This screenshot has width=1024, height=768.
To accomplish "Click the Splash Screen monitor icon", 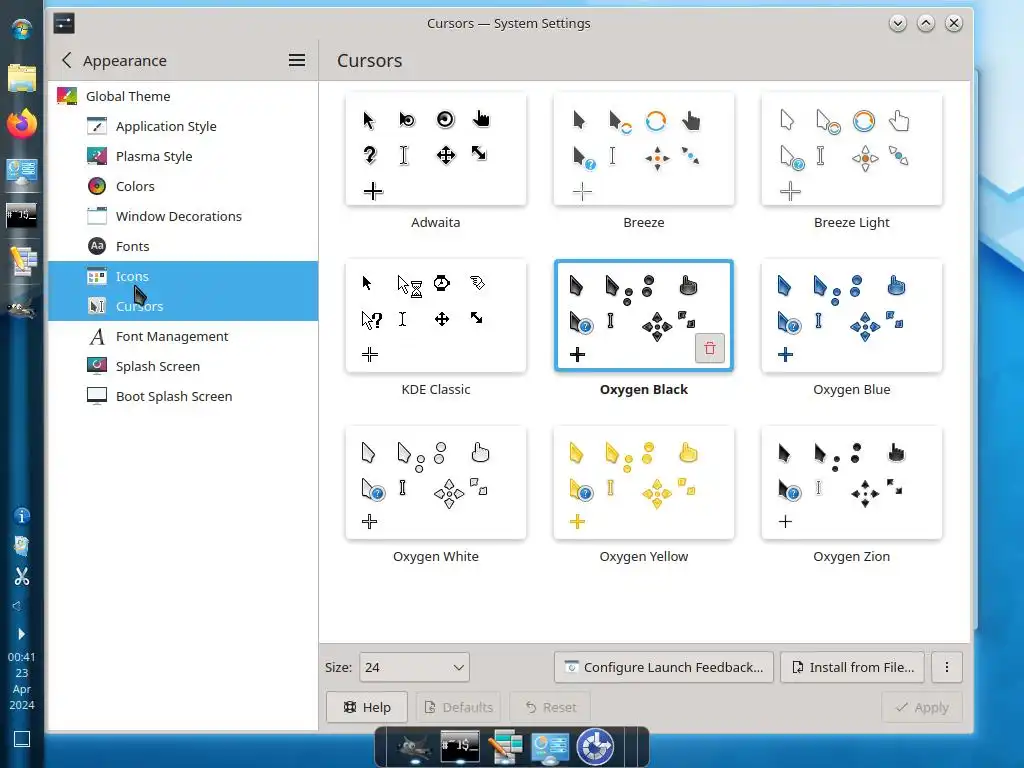I will pos(97,366).
